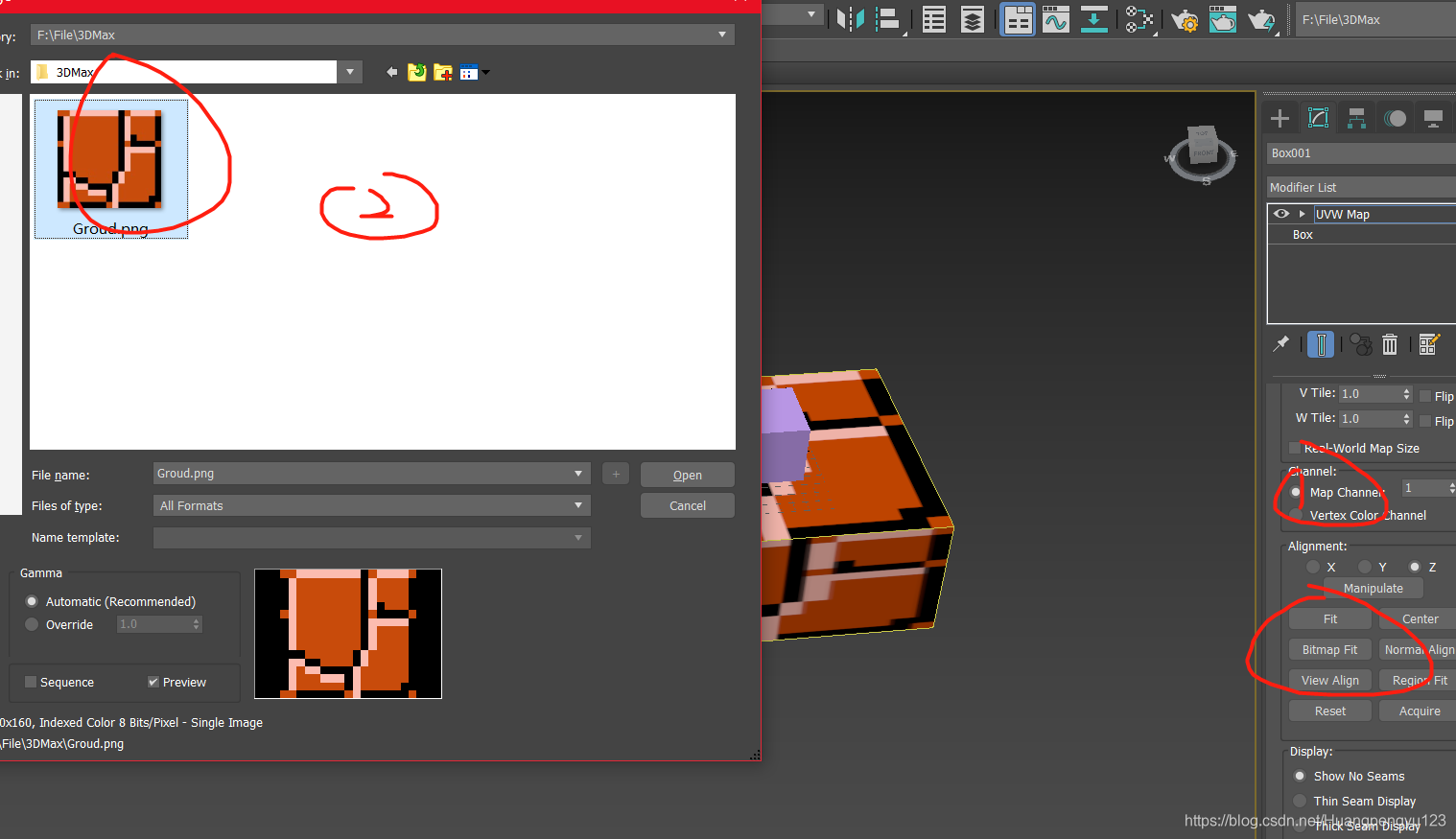Click the Up One Level folder icon
Screen dimensions: 1456x839
(417, 72)
